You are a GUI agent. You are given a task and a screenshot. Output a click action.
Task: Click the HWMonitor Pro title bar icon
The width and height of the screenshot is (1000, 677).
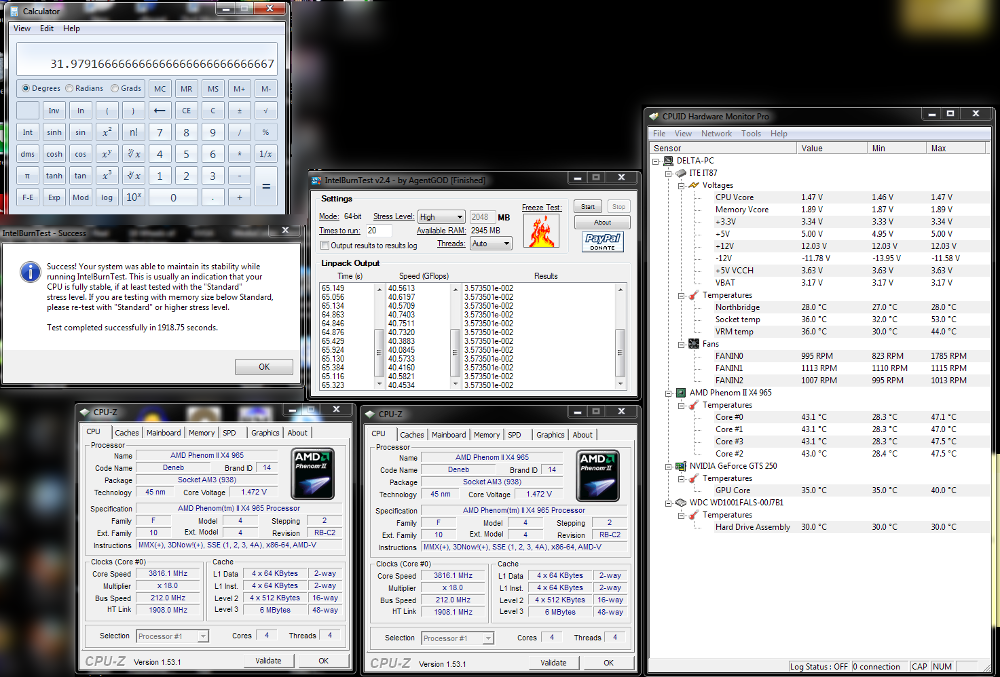[654, 116]
